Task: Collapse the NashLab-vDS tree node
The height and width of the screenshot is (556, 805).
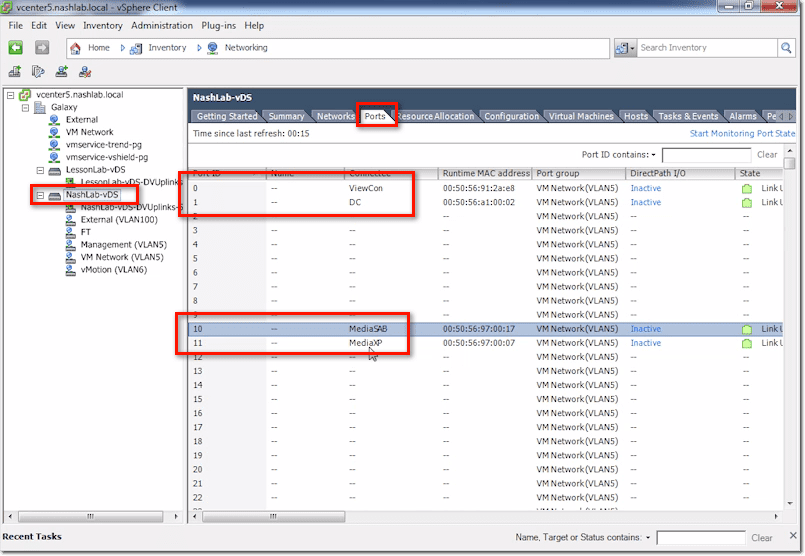Action: (x=40, y=195)
